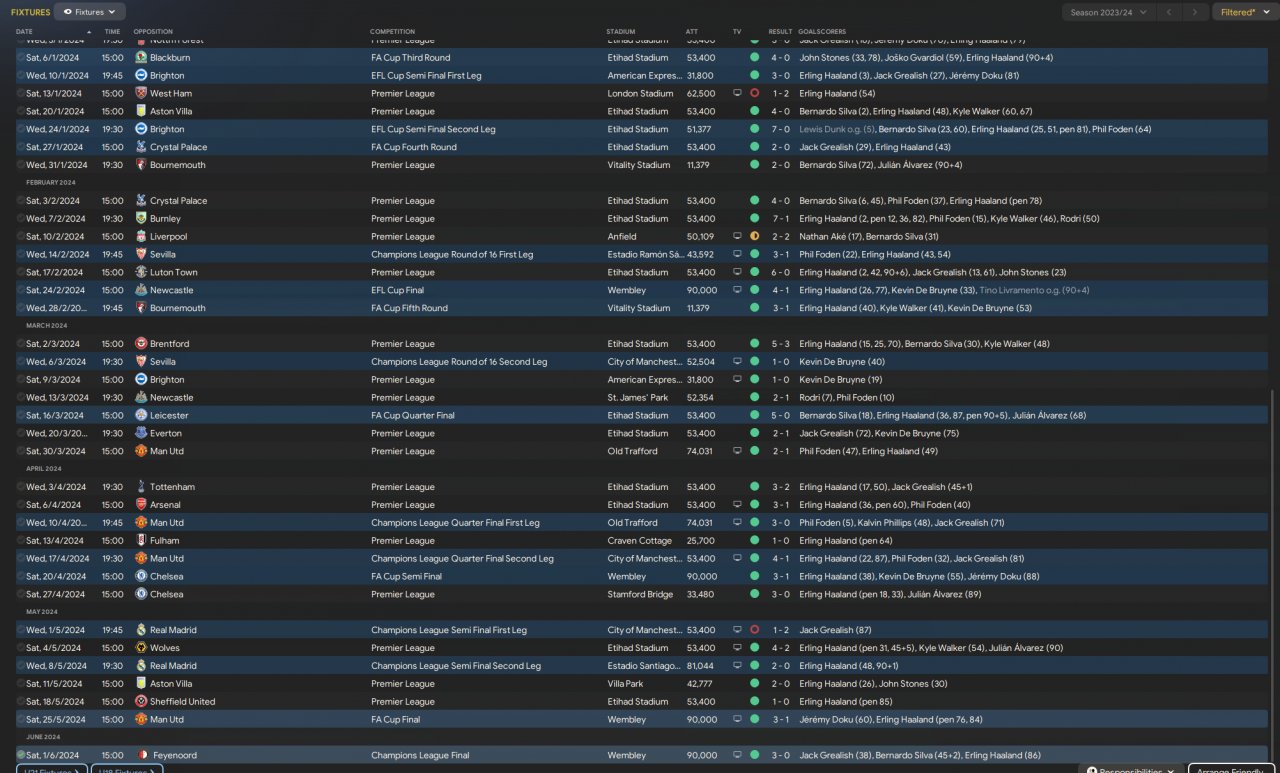Click the red loss indicator on 1/5/2024 Real Madrid
Screen dimensions: 1280x773
(x=754, y=630)
